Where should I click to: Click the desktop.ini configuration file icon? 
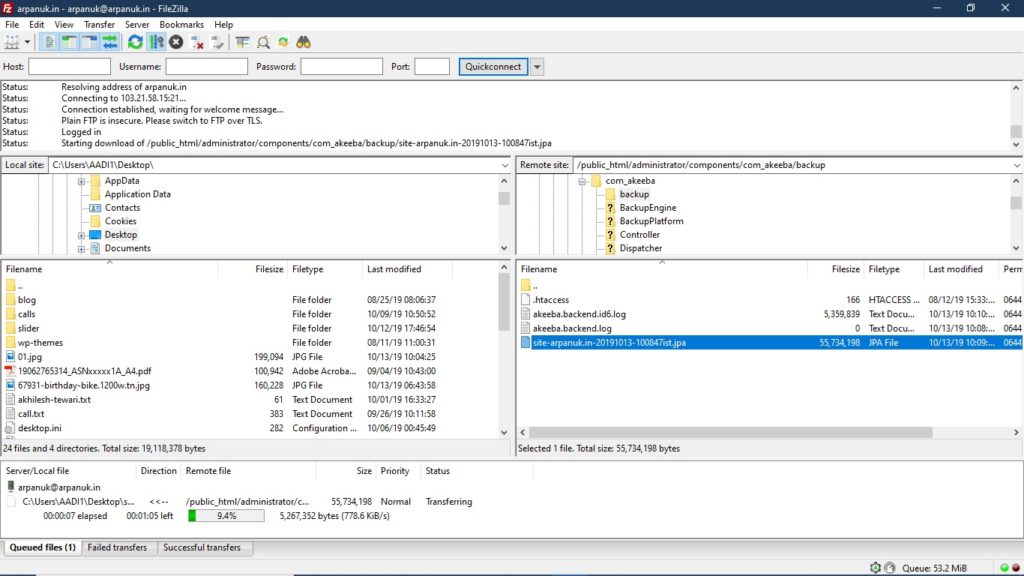coord(10,428)
